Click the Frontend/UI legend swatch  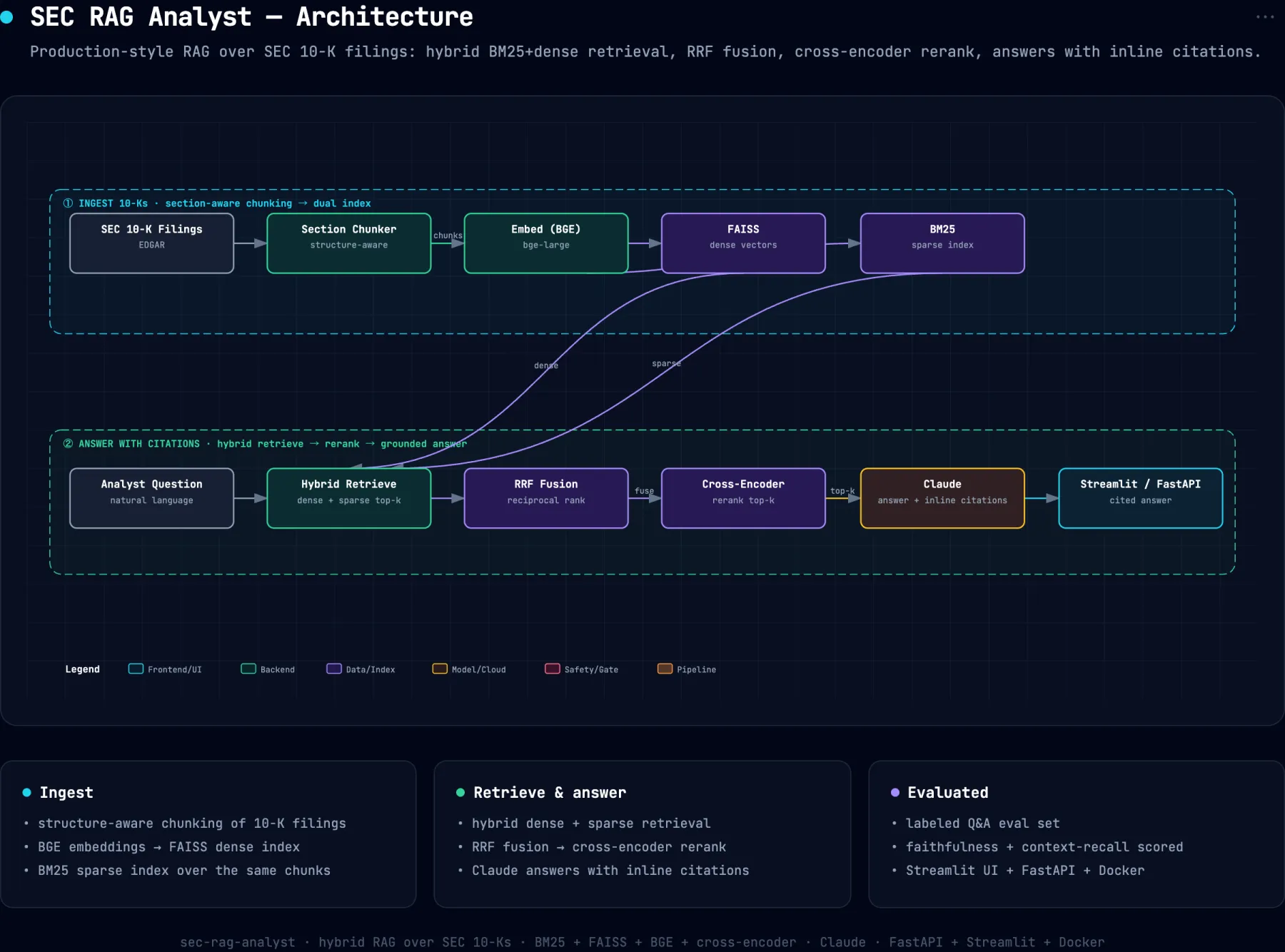point(136,669)
